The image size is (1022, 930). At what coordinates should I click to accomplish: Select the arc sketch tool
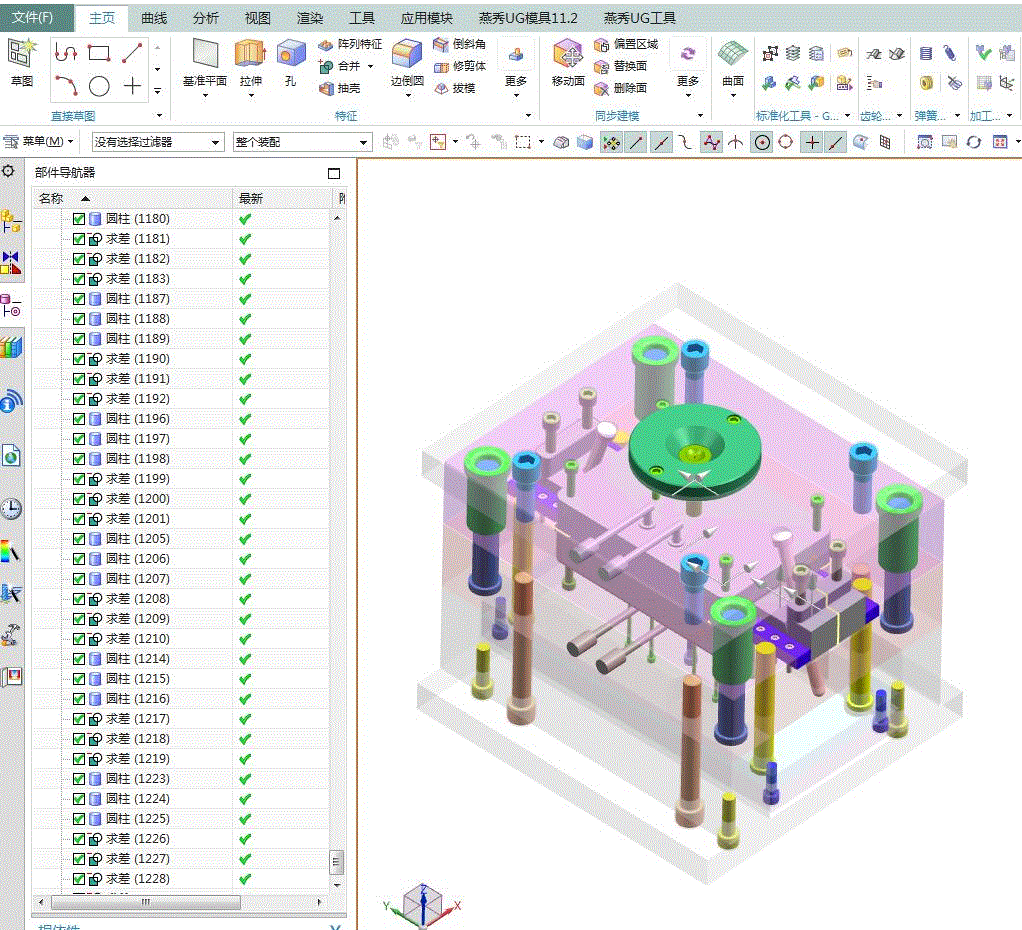point(66,85)
